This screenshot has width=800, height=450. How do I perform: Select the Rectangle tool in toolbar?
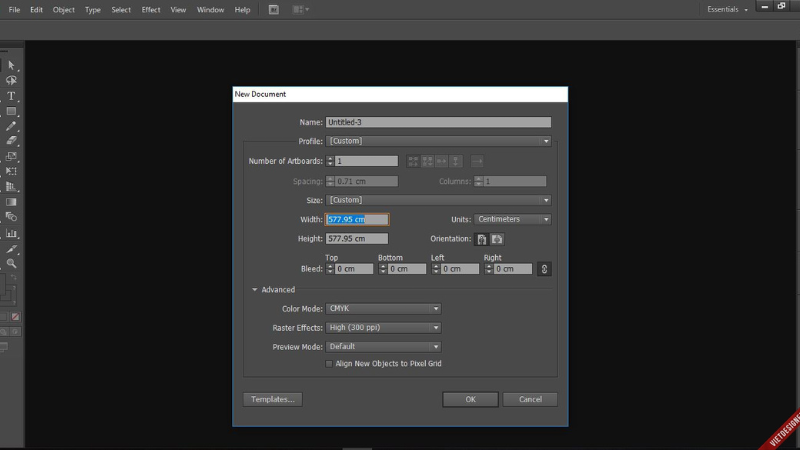[x=11, y=111]
